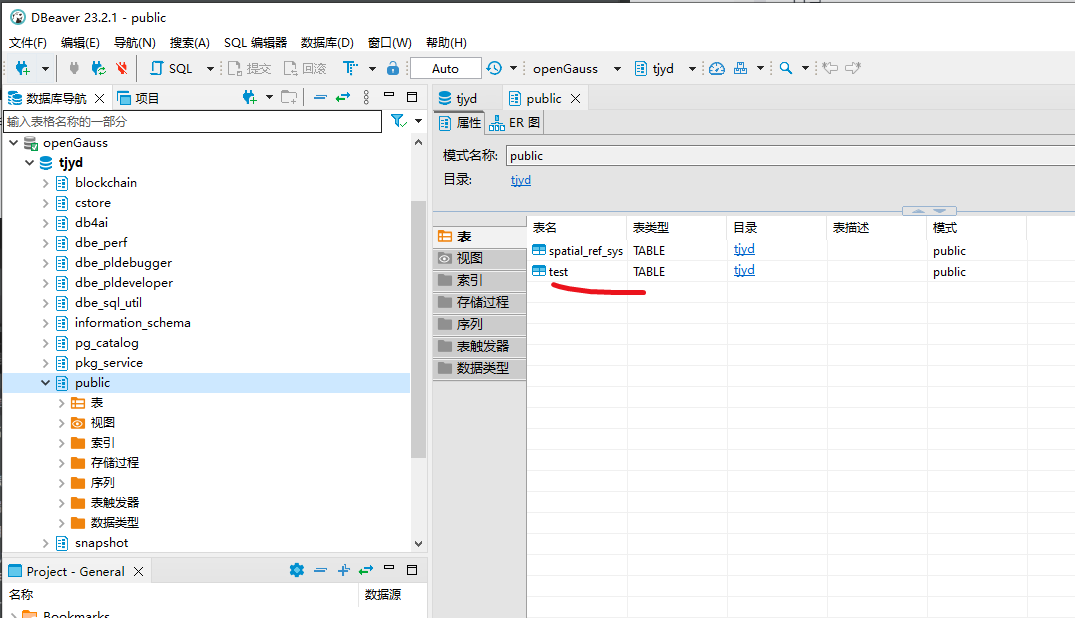Screen dimensions: 1075x618
Task: Open the tjyd database selector dropdown
Action: pyautogui.click(x=694, y=68)
